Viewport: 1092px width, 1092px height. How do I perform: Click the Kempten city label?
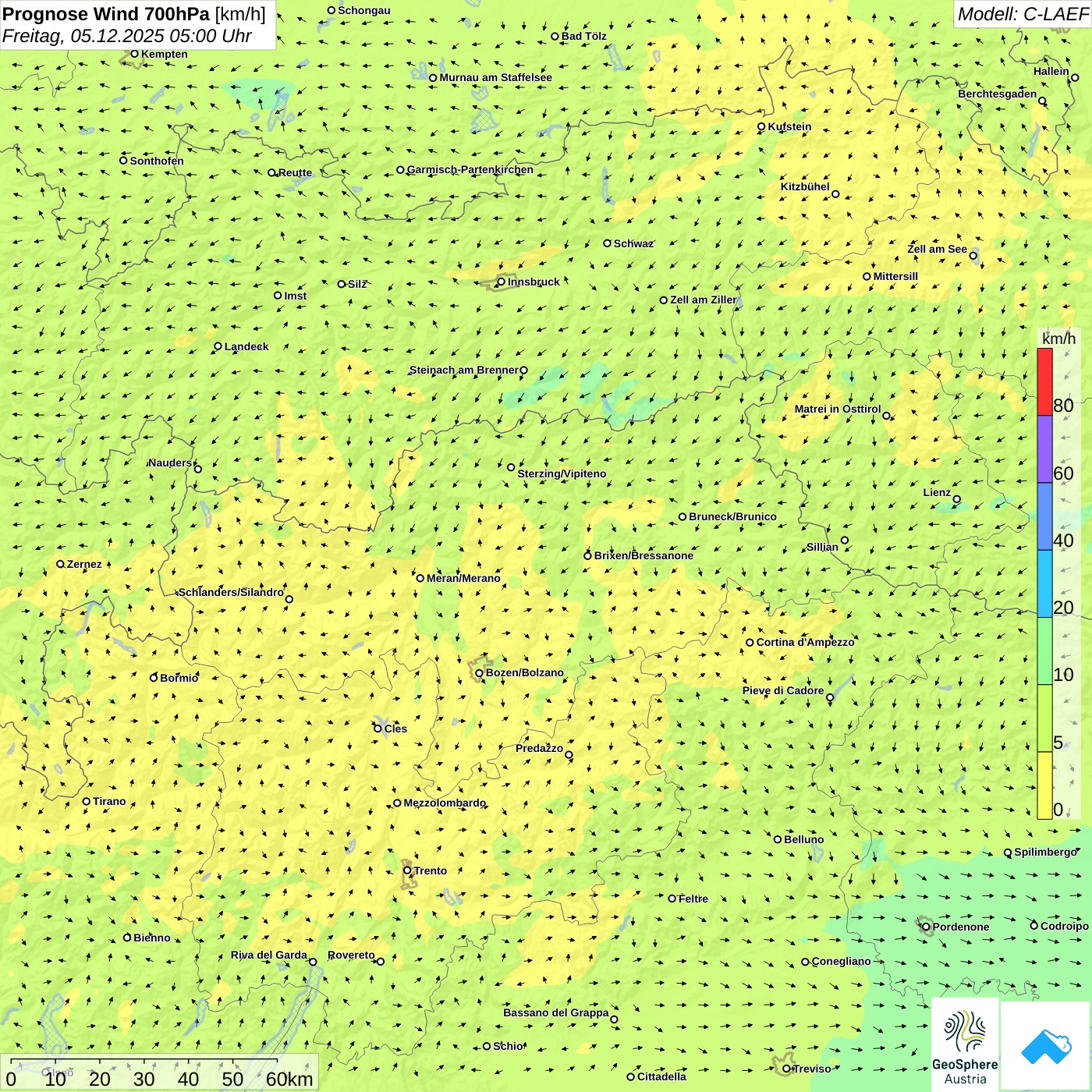164,54
